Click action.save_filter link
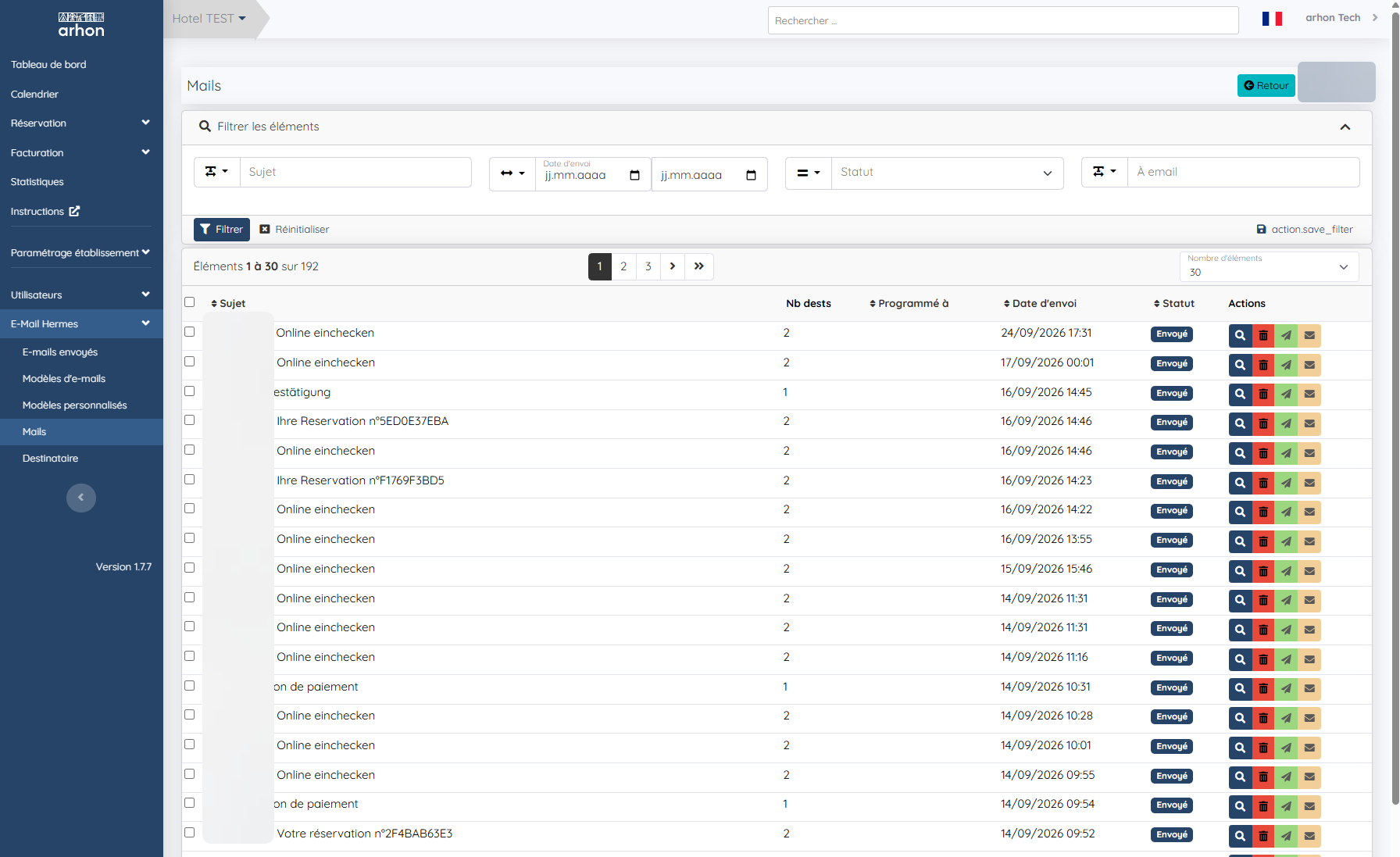 coord(1305,230)
